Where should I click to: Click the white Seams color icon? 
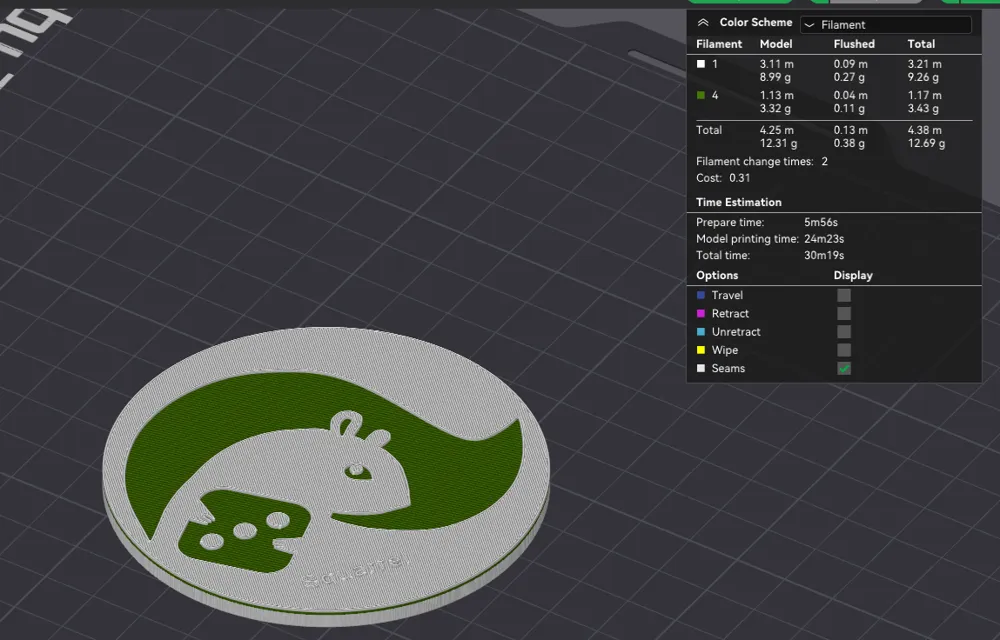click(701, 368)
